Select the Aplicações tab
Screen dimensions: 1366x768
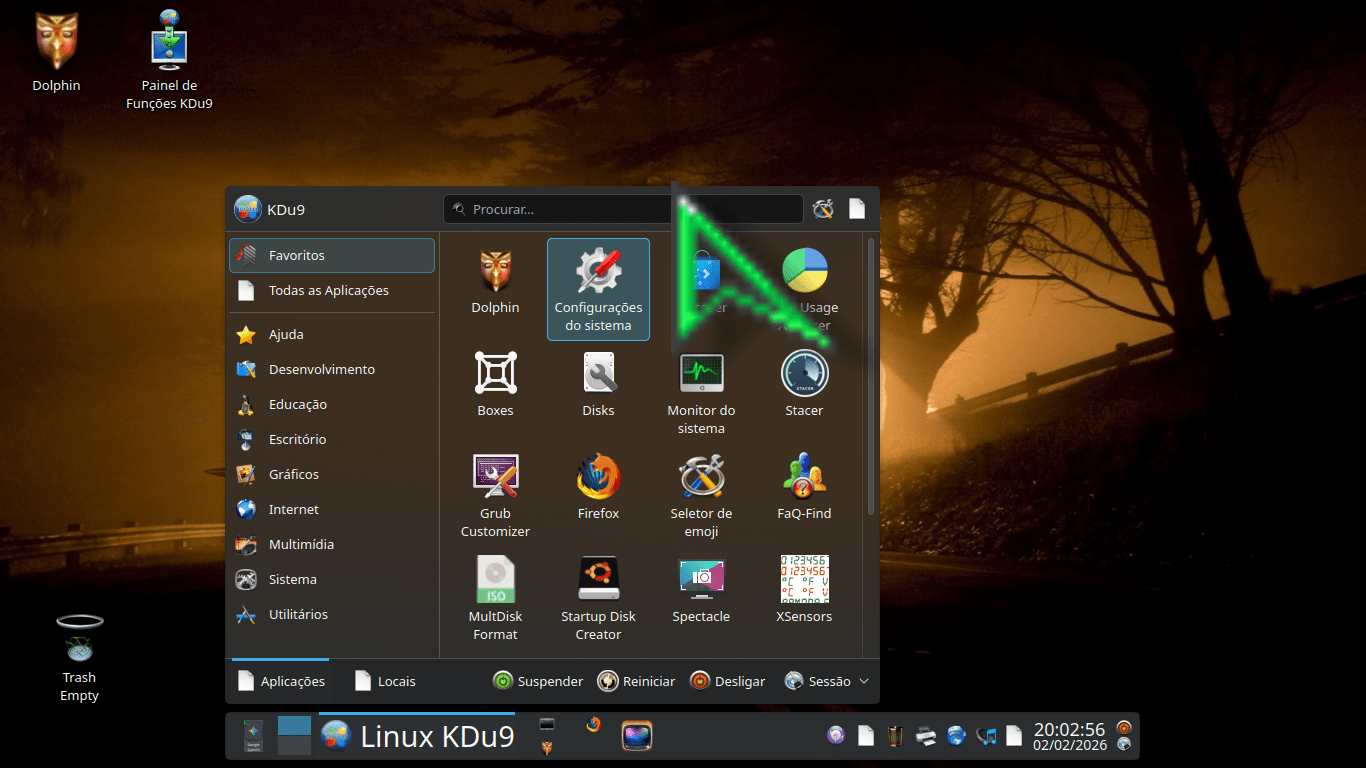[281, 681]
